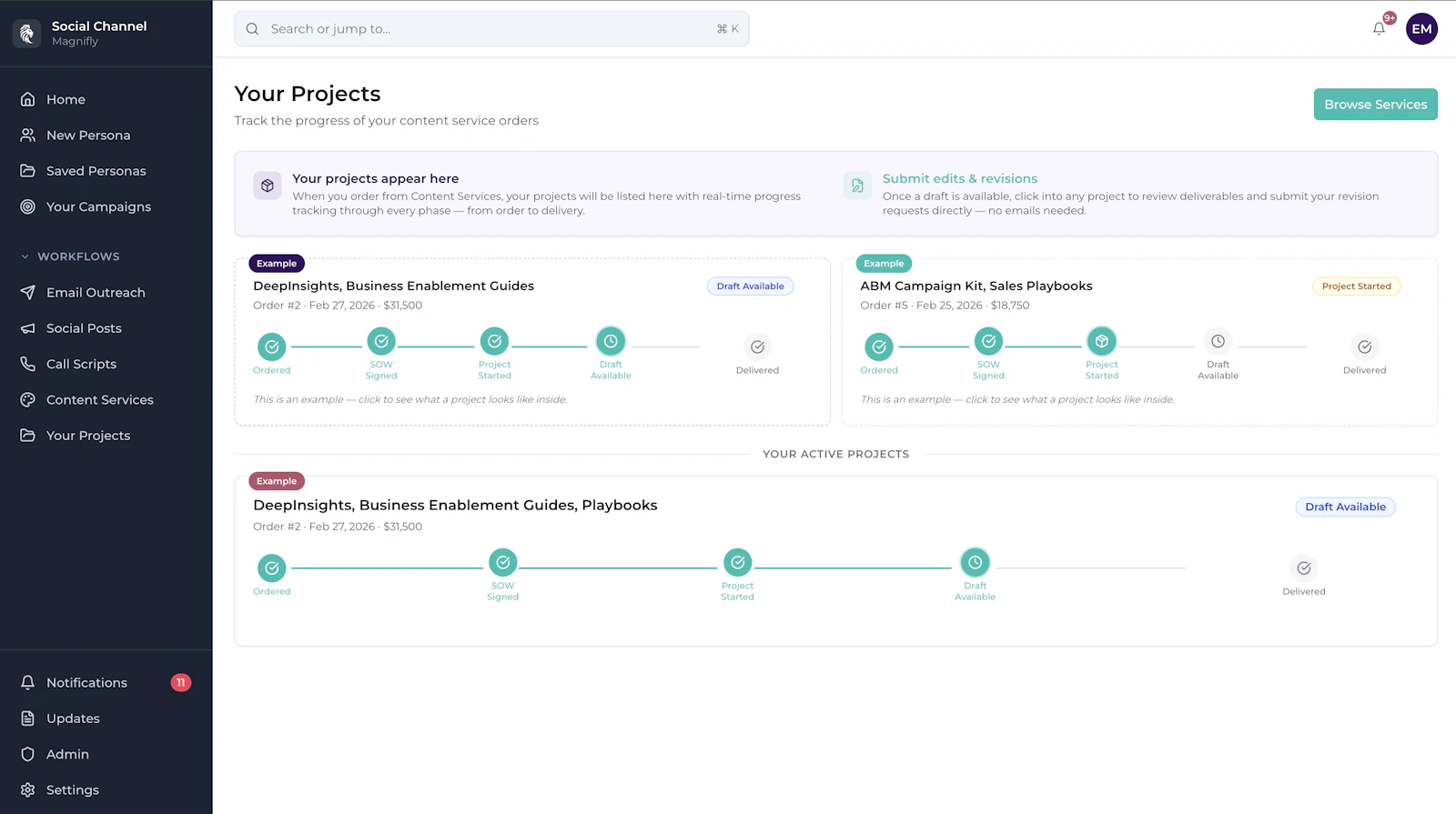Open the EM user avatar menu
The width and height of the screenshot is (1456, 814).
pos(1421,29)
